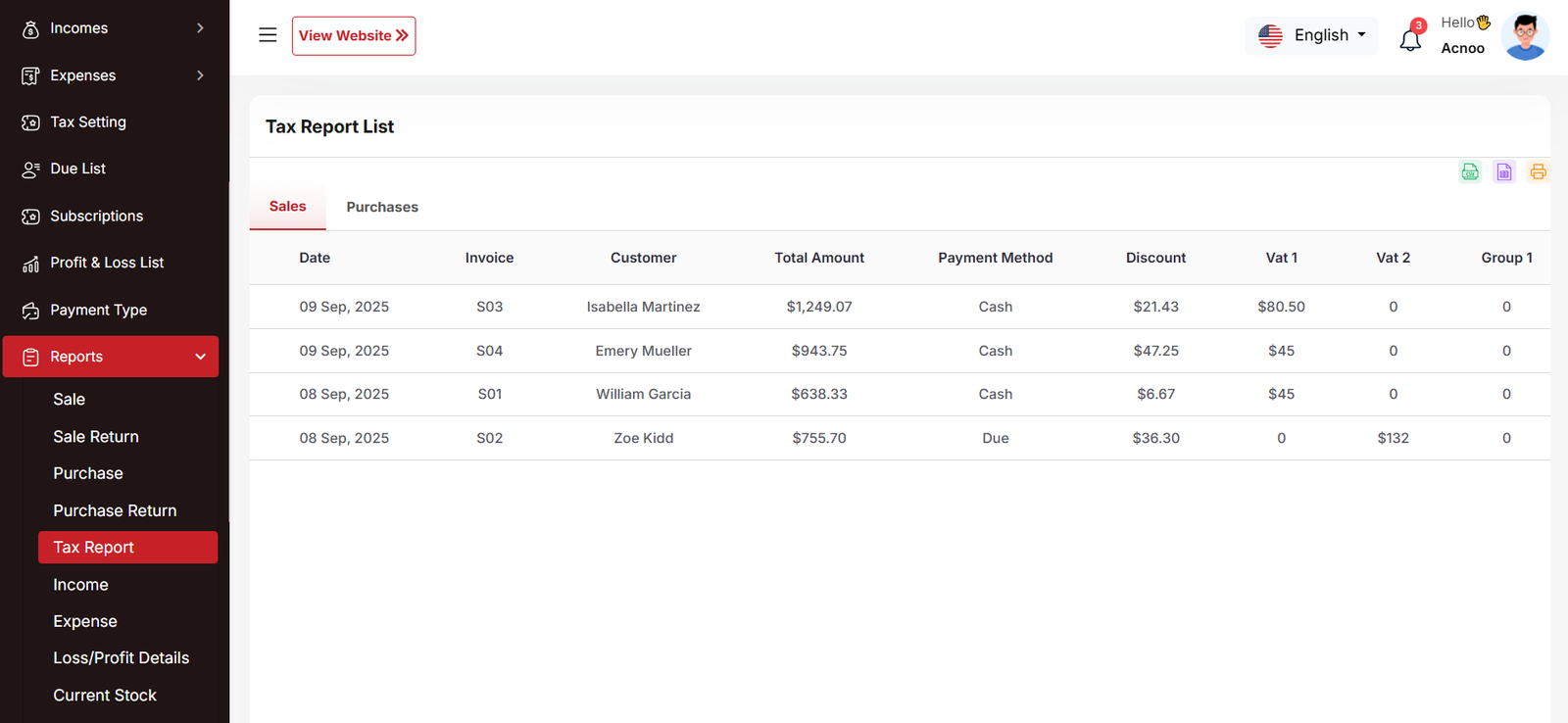Go to Purchase Return report
The height and width of the screenshot is (723, 1568).
[x=115, y=510]
